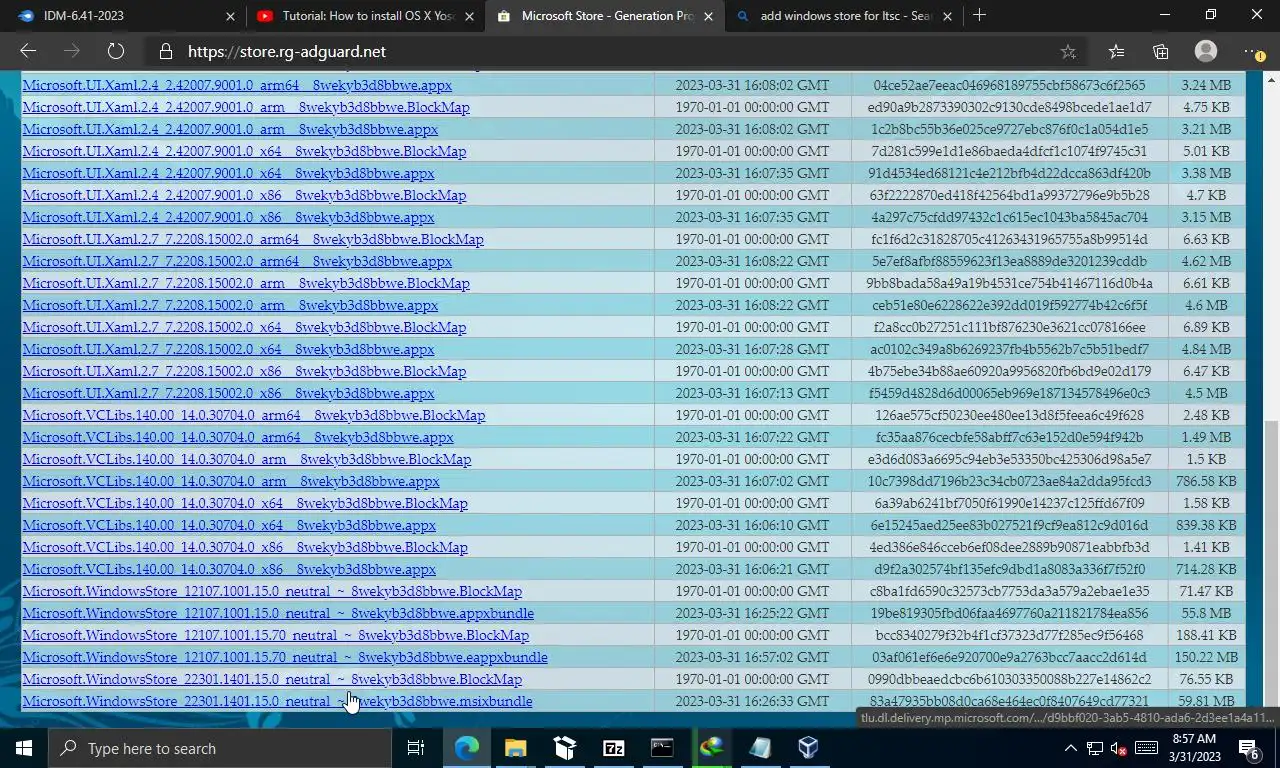Click the page vertical scrollbar thumb
1280x768 pixels.
point(1271,562)
